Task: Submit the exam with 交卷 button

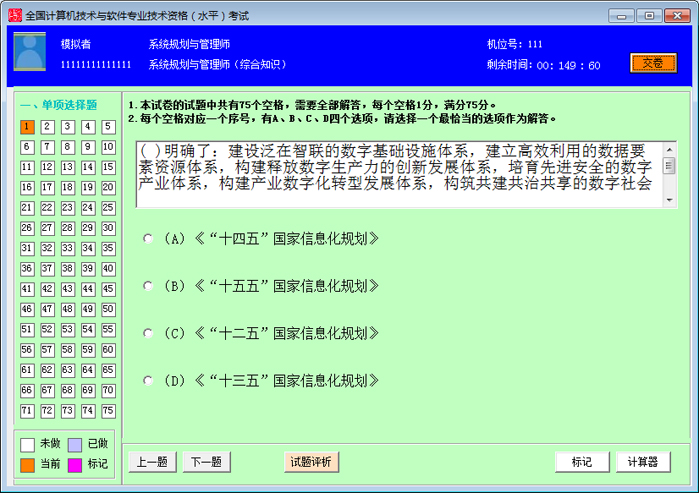Action: 652,63
